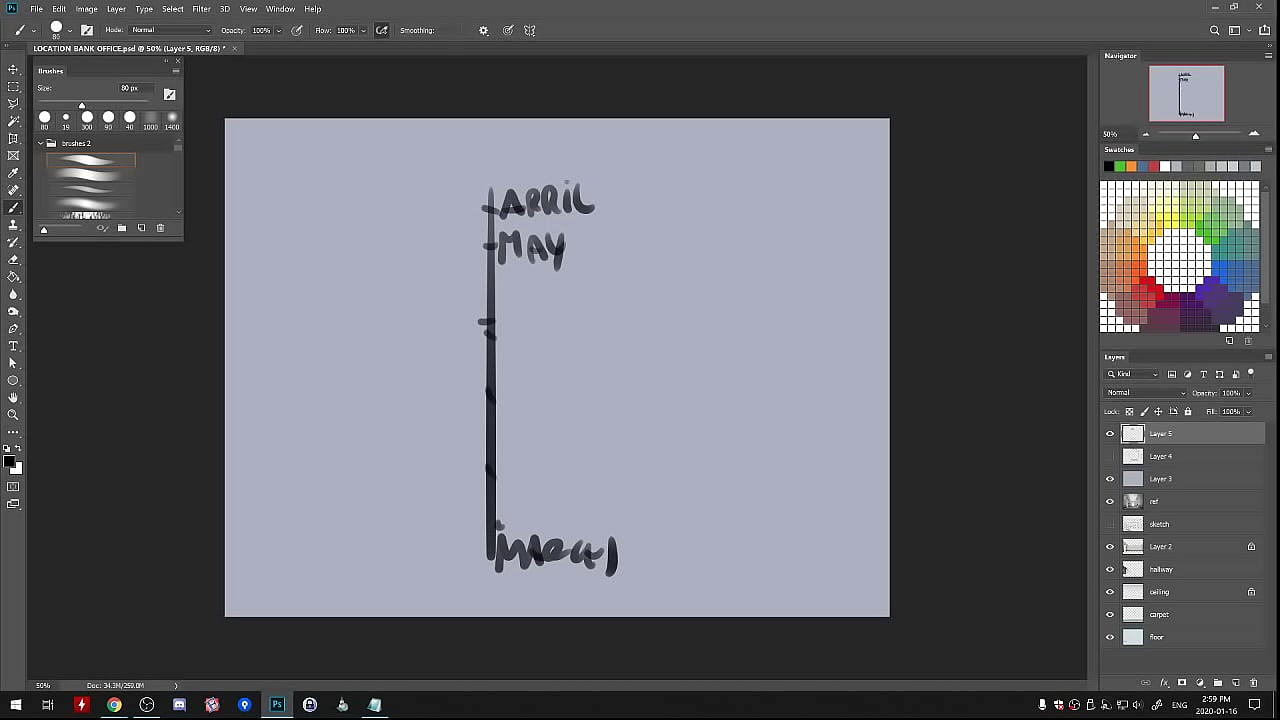Open the brush Mode dropdown

click(x=170, y=30)
